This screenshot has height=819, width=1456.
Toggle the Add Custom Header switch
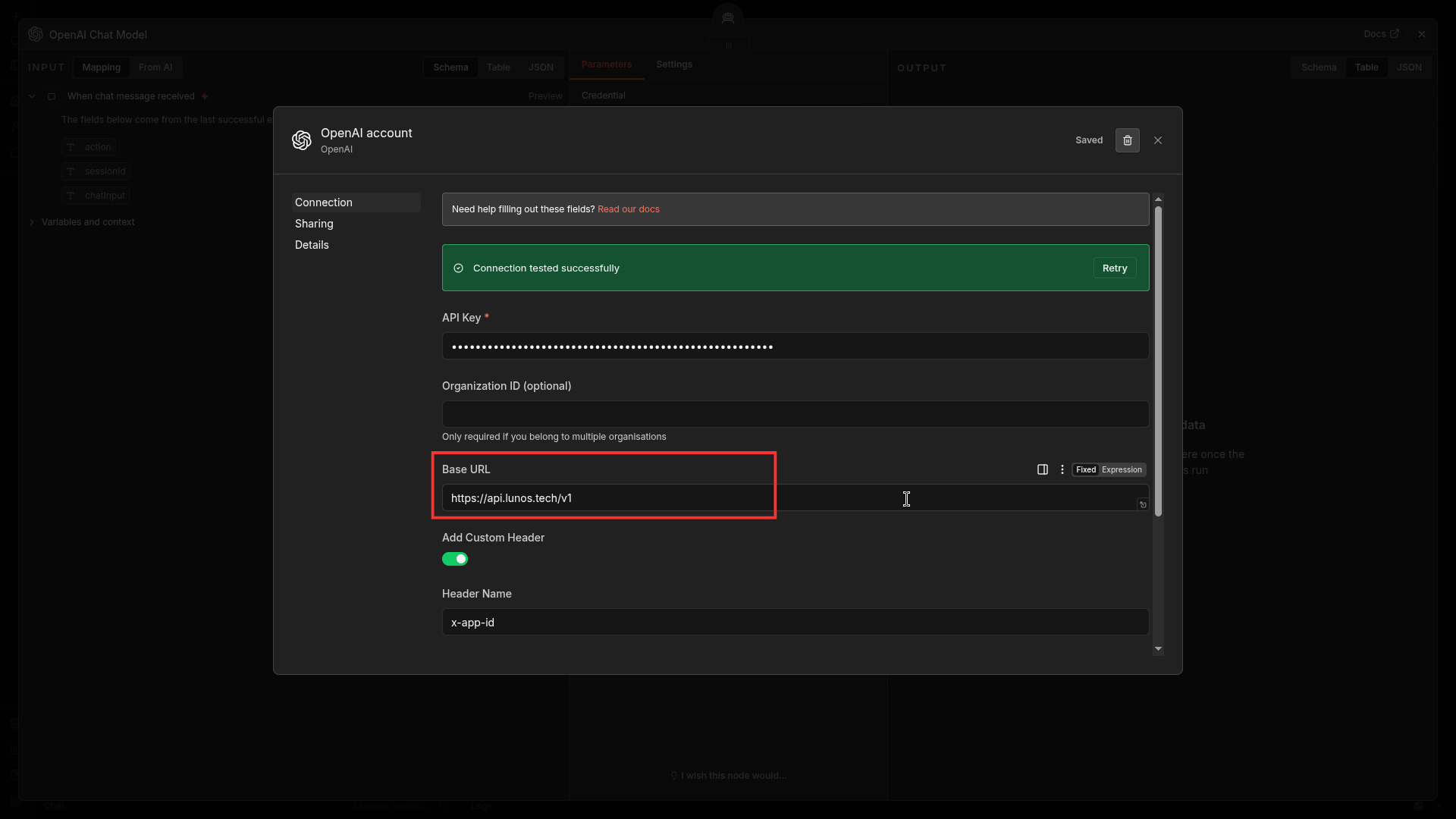(455, 559)
